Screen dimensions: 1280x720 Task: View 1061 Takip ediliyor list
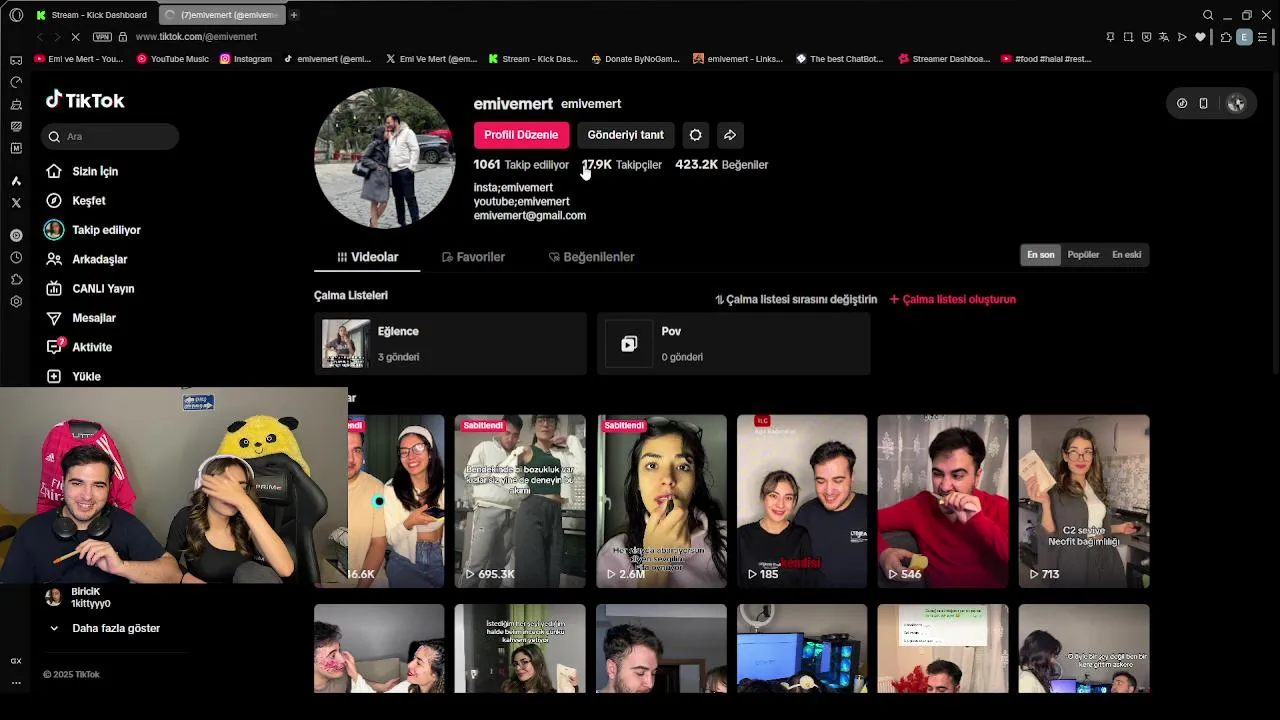521,165
